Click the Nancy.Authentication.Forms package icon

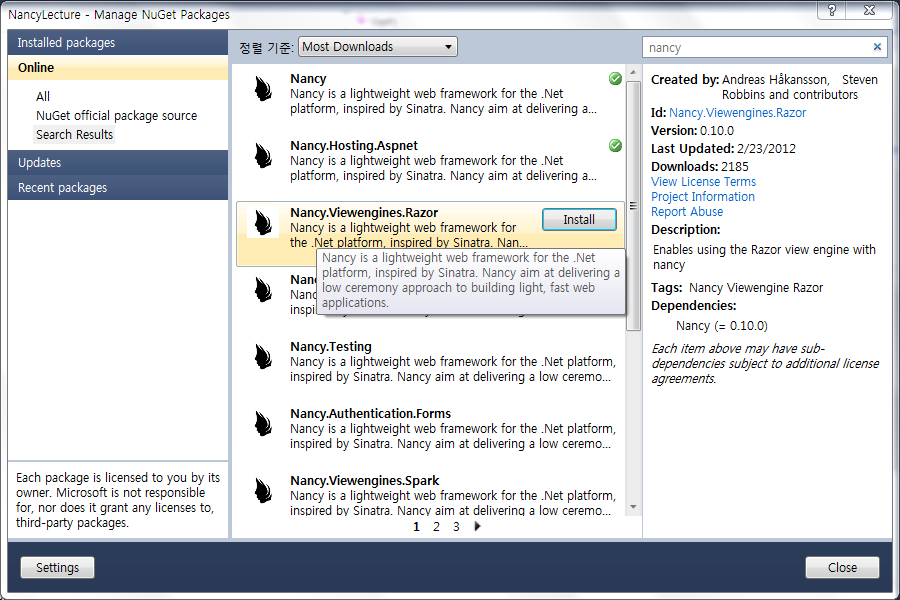pos(263,424)
